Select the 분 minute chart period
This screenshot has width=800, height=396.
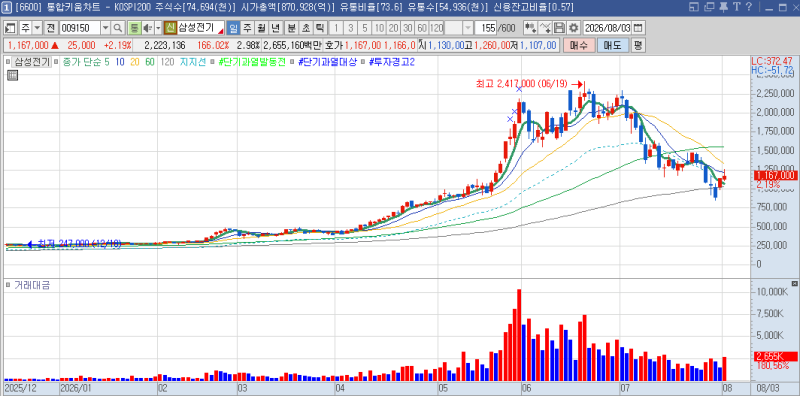pyautogui.click(x=292, y=28)
